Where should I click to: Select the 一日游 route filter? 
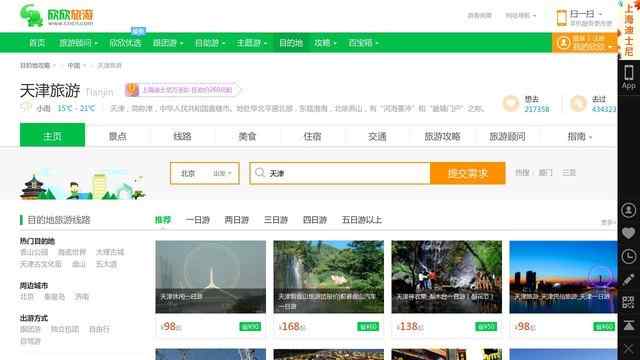coord(197,220)
